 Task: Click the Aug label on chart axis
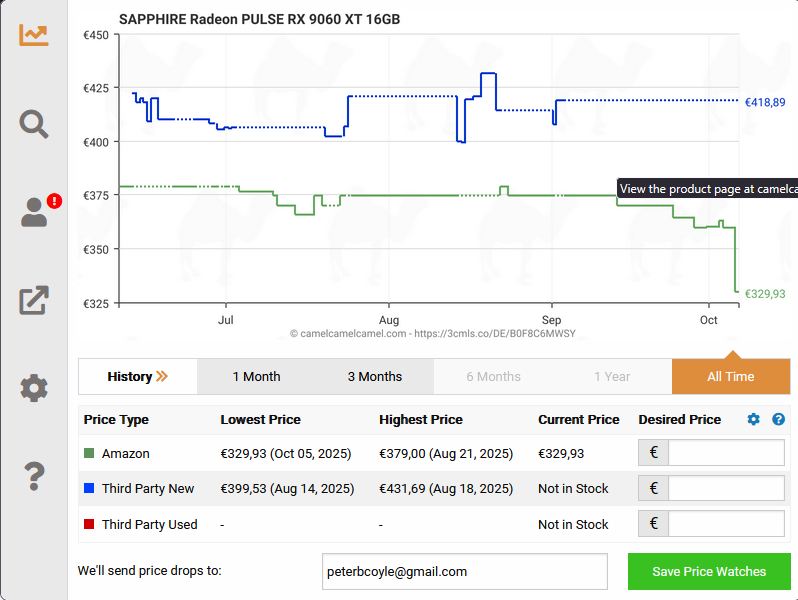389,320
